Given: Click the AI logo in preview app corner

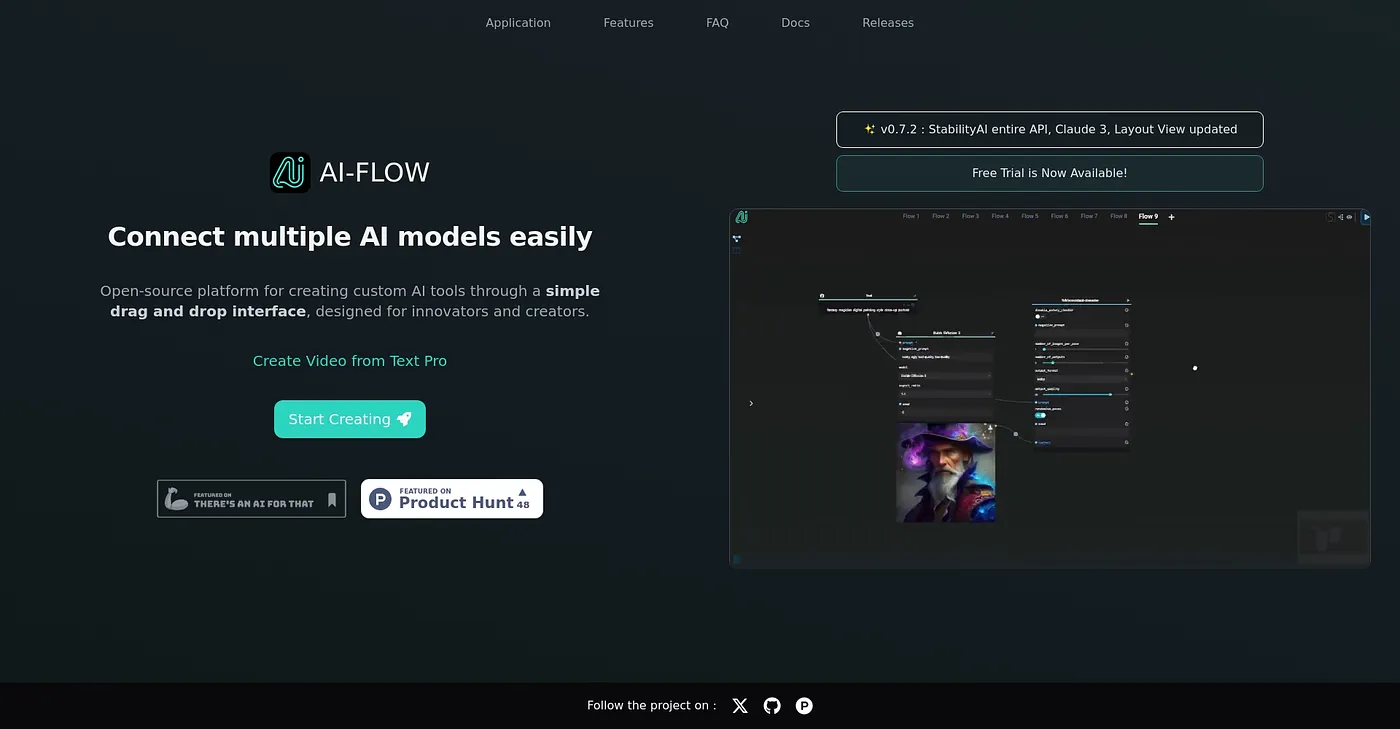Looking at the screenshot, I should (742, 217).
